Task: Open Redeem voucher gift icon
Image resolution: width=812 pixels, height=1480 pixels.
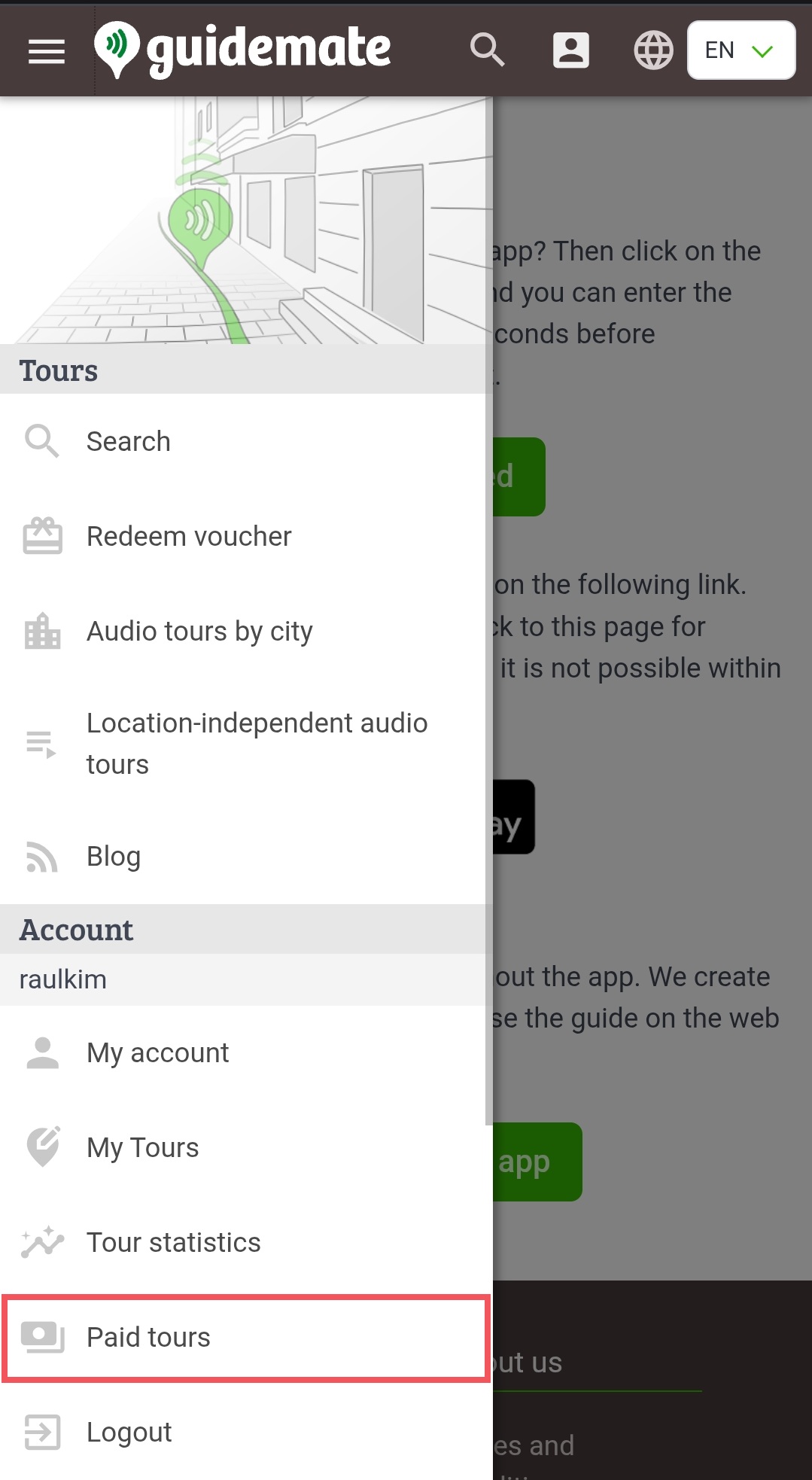Action: tap(43, 536)
